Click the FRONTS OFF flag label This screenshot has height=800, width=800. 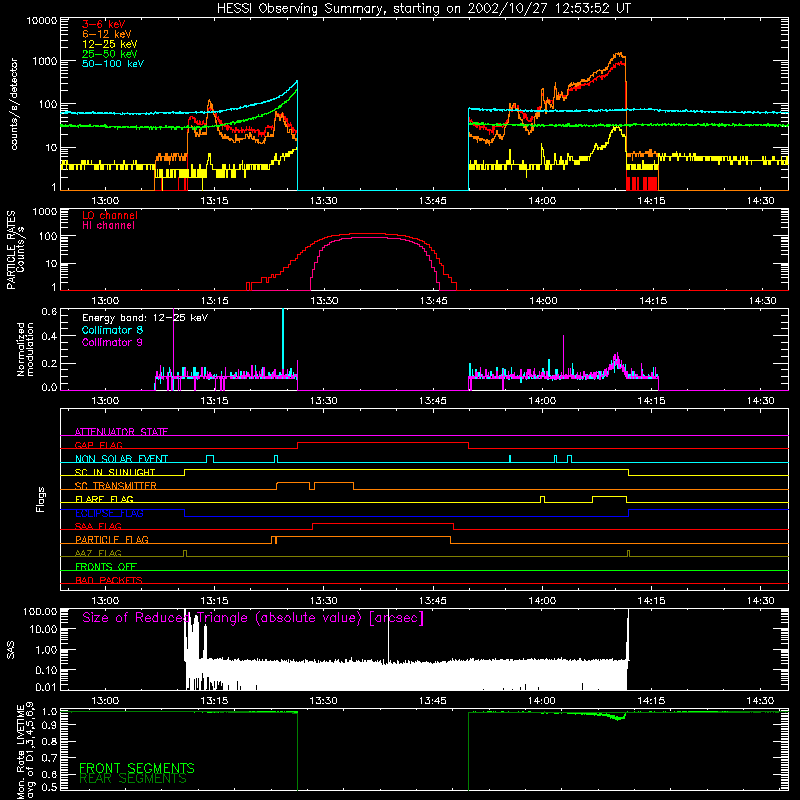(x=106, y=566)
